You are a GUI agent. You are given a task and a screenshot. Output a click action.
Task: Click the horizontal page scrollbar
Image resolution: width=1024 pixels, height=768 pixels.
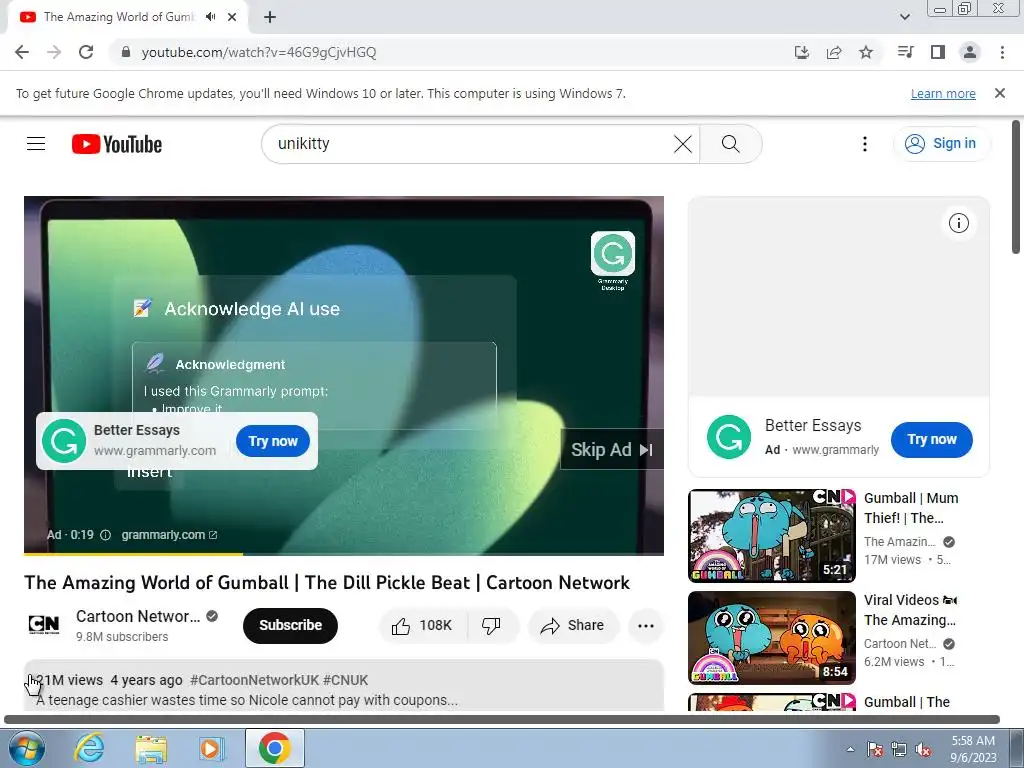pyautogui.click(x=502, y=720)
